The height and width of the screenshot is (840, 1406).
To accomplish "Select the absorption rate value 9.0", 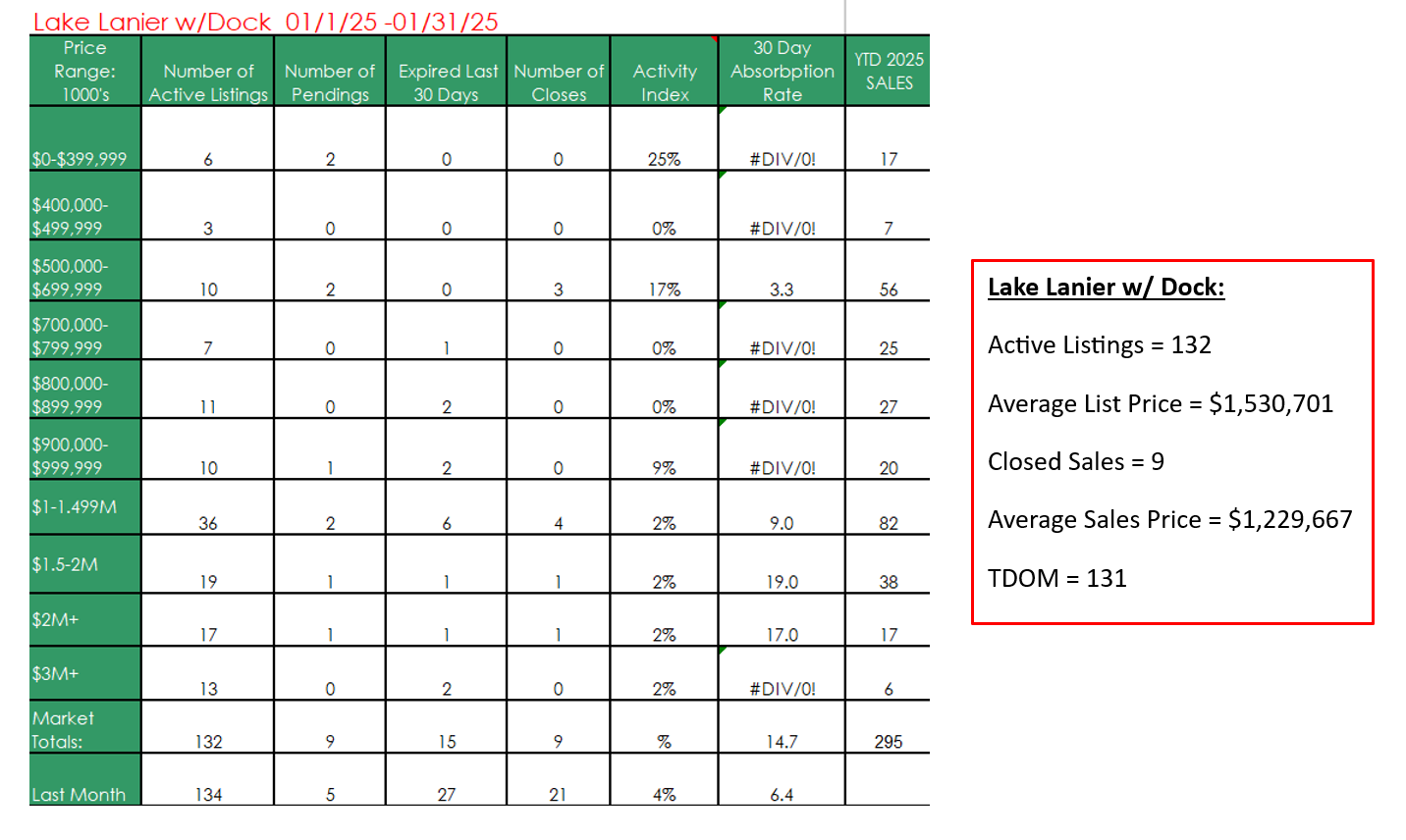I will click(782, 523).
